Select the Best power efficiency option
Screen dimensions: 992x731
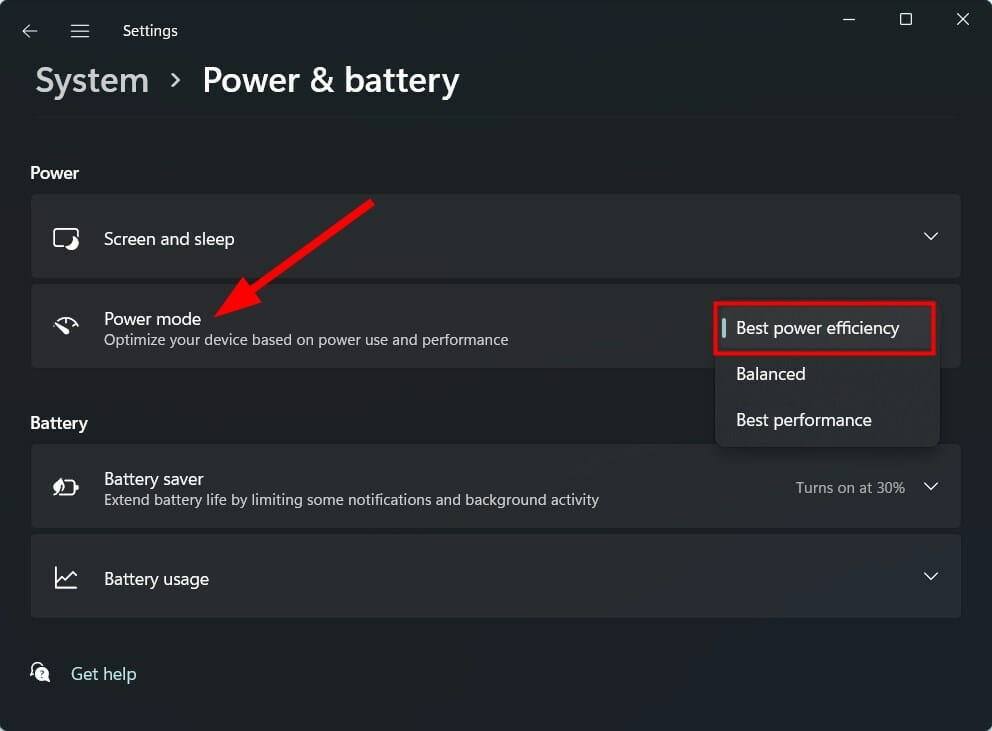[817, 327]
